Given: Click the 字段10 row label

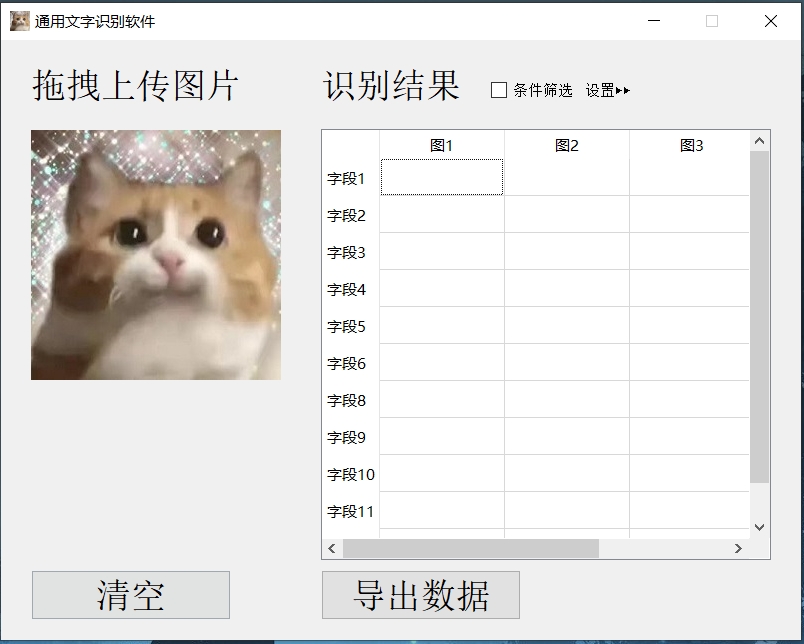Looking at the screenshot, I should (352, 473).
